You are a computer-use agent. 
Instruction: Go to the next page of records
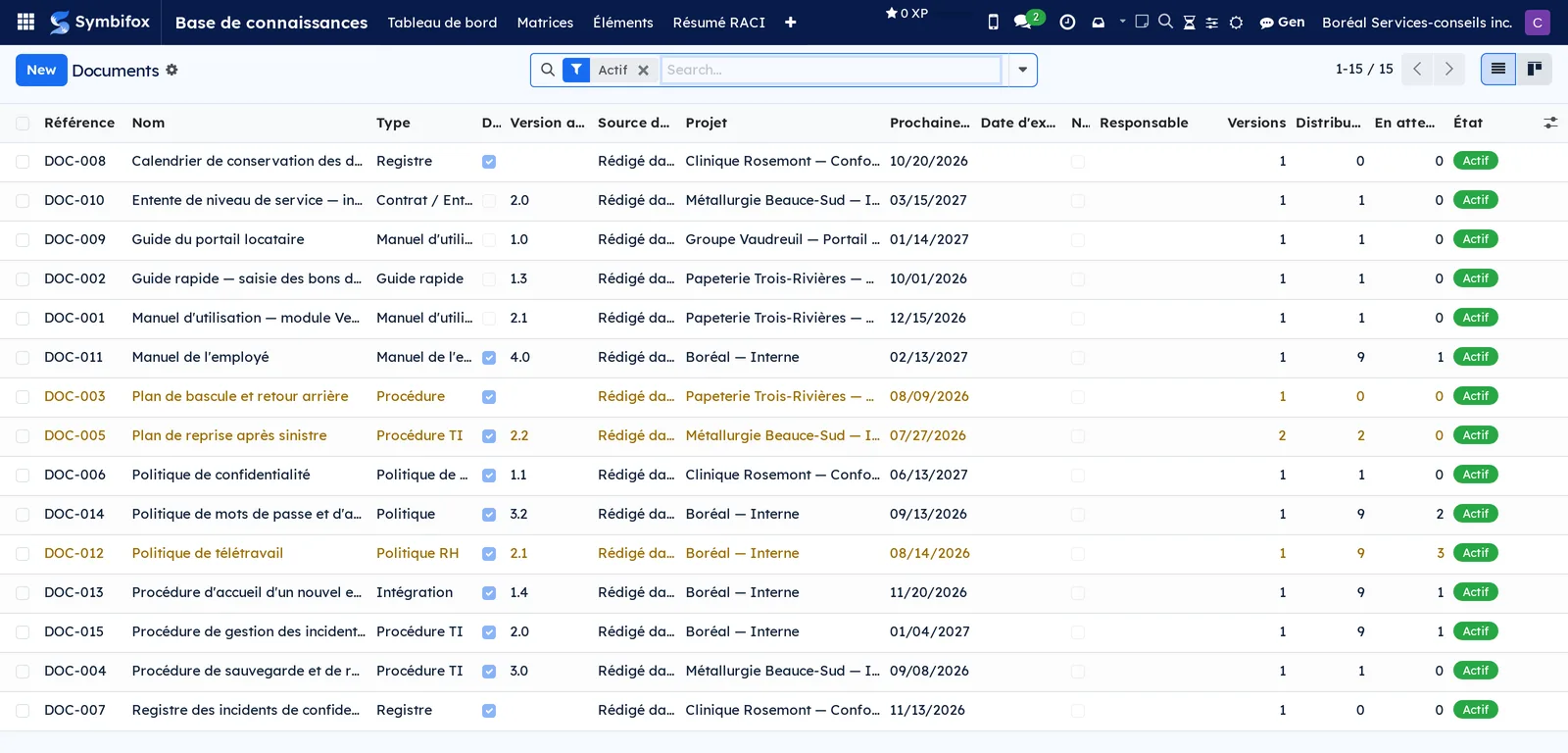pyautogui.click(x=1449, y=69)
